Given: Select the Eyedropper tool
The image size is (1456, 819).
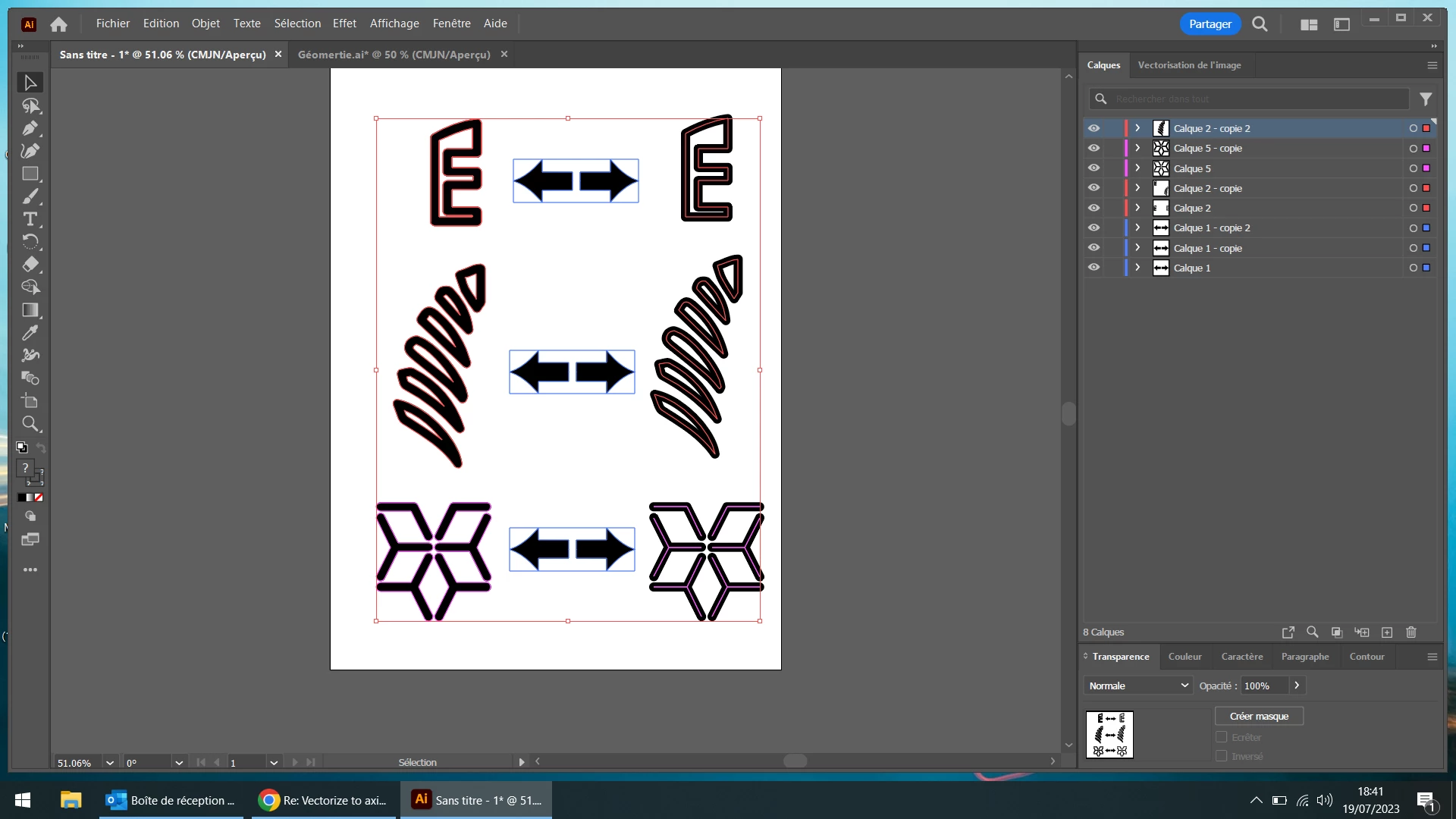Looking at the screenshot, I should [30, 333].
